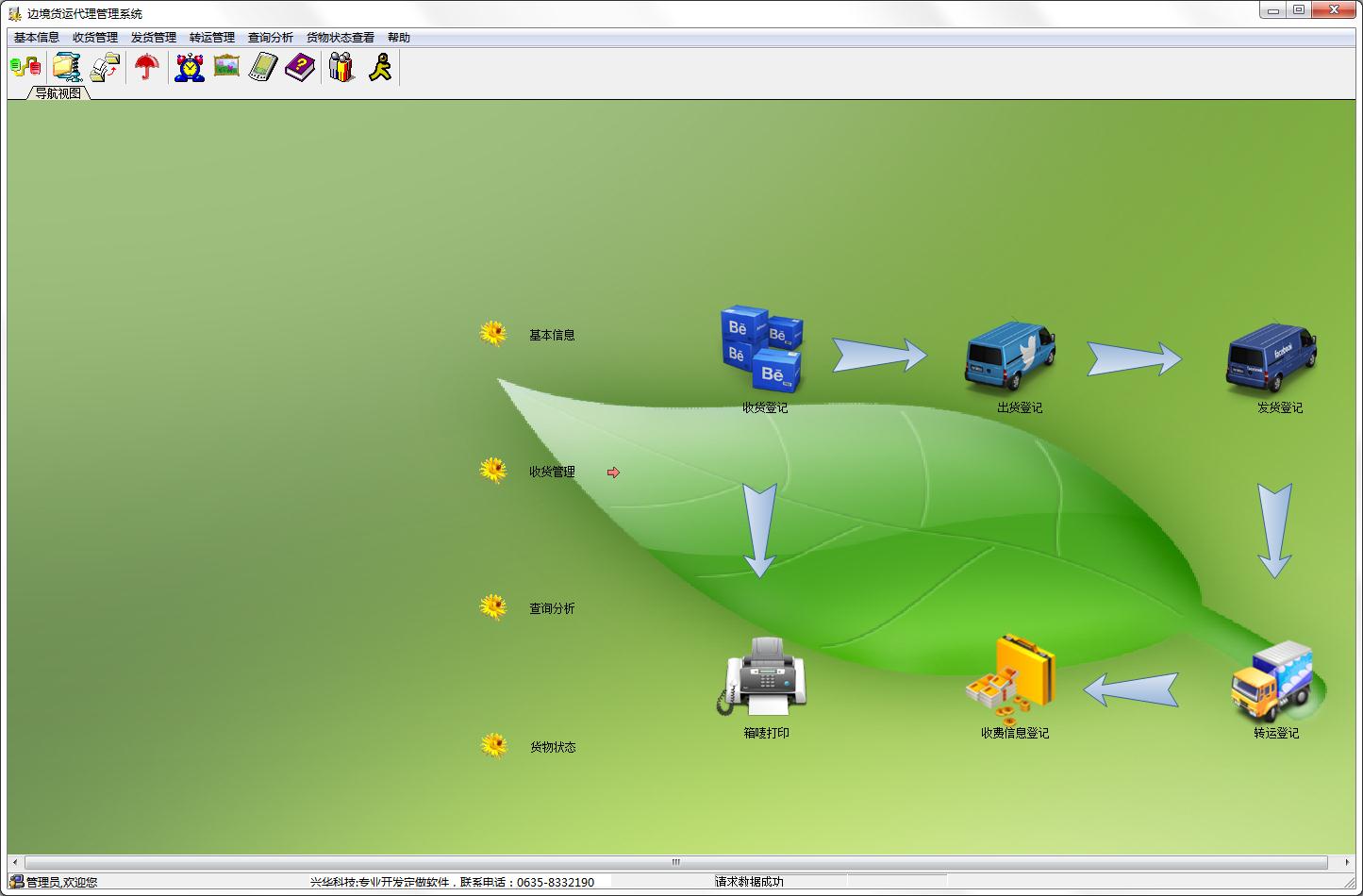The height and width of the screenshot is (896, 1363).
Task: Open 出货登记 blue van icon
Action: point(1009,356)
